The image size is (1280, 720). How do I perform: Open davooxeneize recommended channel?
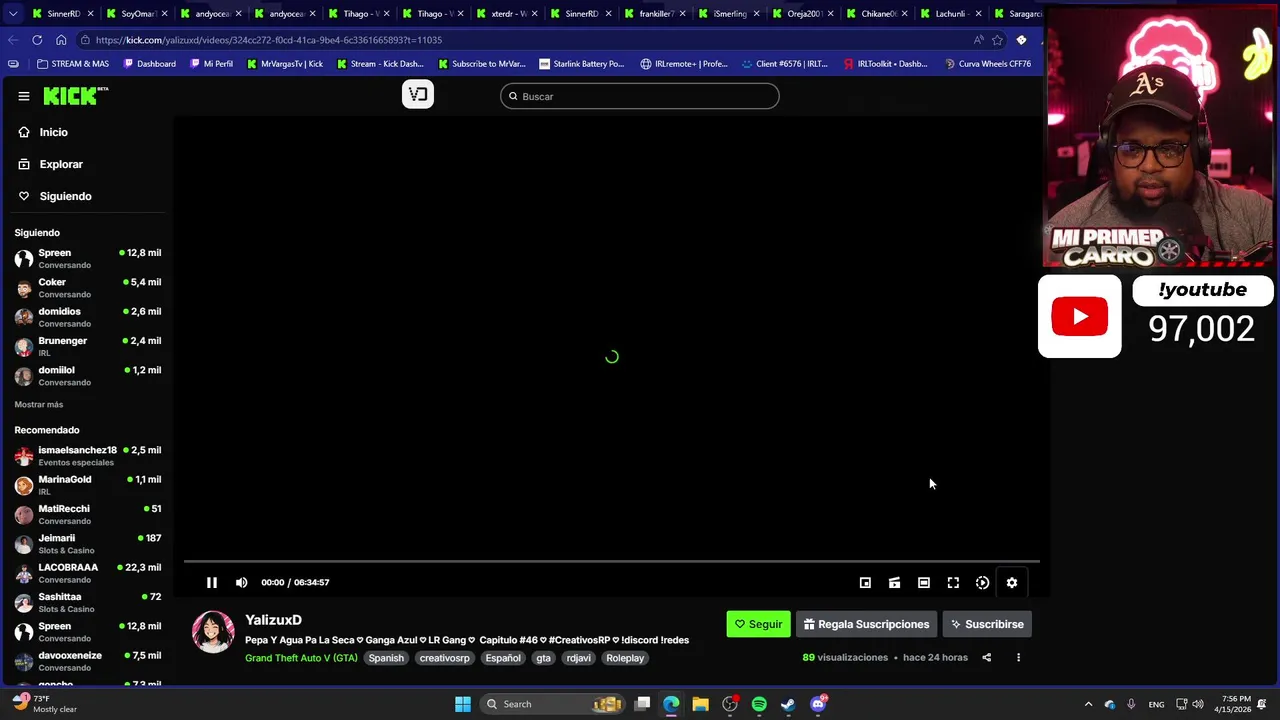coord(87,661)
